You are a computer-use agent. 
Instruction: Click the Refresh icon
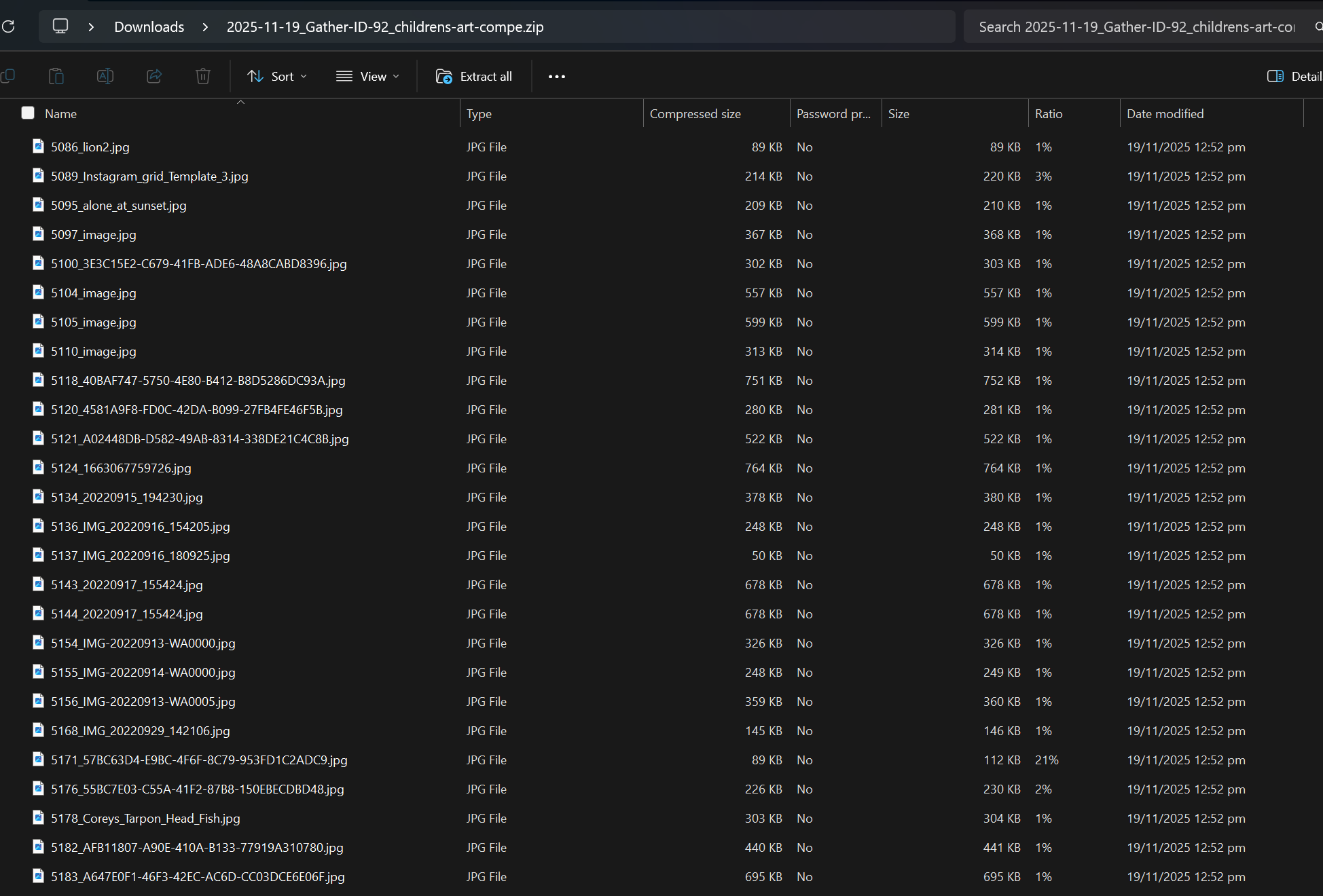coord(8,26)
